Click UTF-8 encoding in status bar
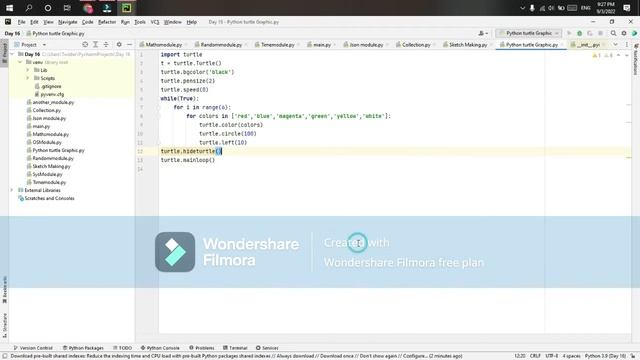The width and height of the screenshot is (640, 360). click(551, 356)
